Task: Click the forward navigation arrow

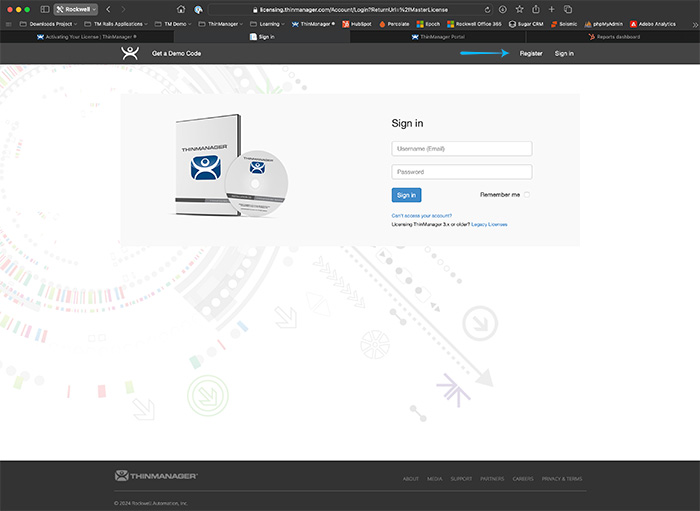Action: point(123,9)
